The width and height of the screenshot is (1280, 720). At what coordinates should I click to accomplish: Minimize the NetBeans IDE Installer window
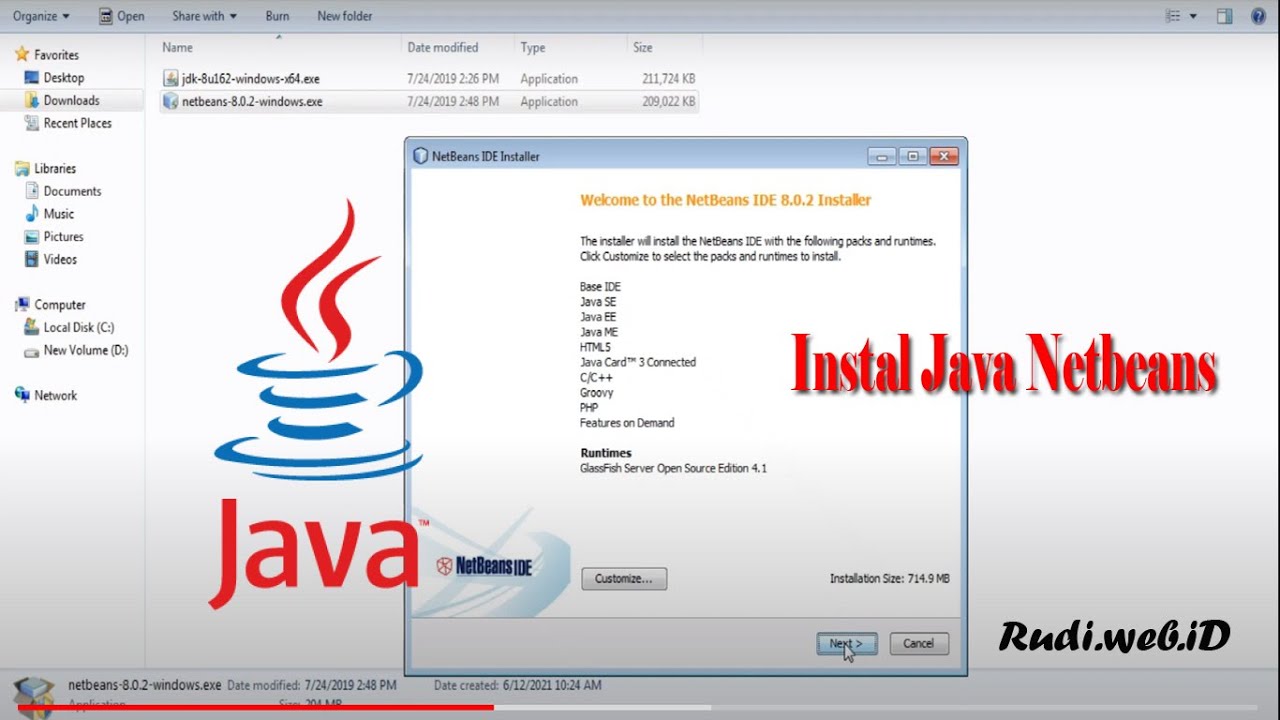click(x=881, y=156)
